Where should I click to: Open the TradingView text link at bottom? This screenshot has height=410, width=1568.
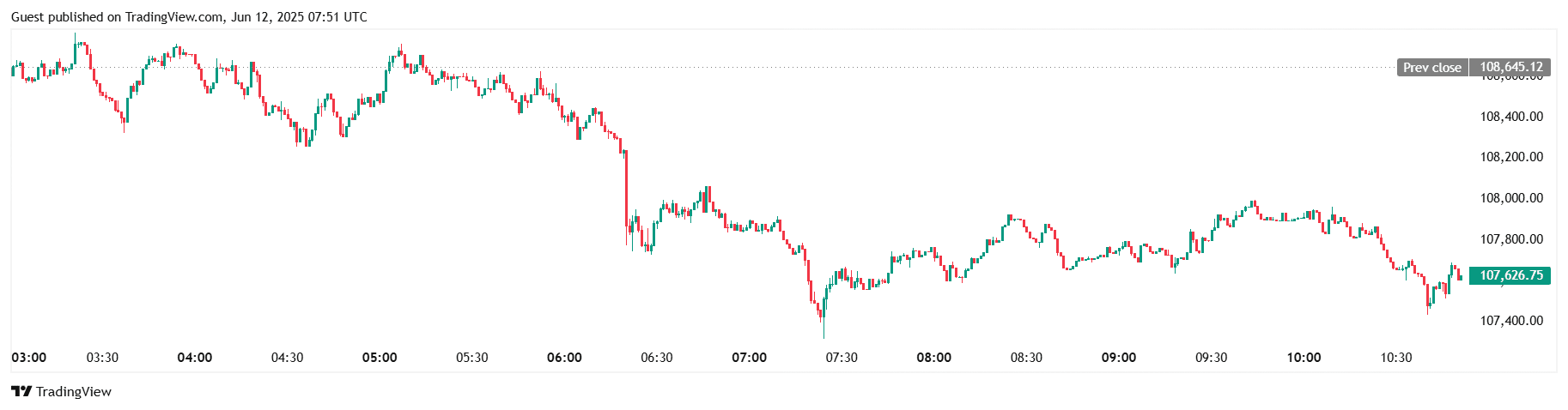[x=74, y=392]
